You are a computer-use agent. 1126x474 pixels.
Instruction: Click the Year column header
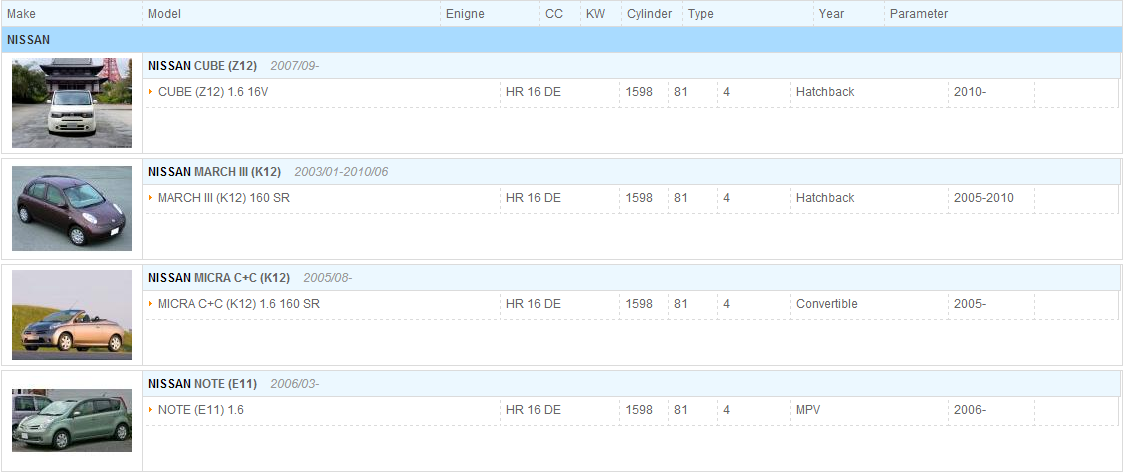832,14
